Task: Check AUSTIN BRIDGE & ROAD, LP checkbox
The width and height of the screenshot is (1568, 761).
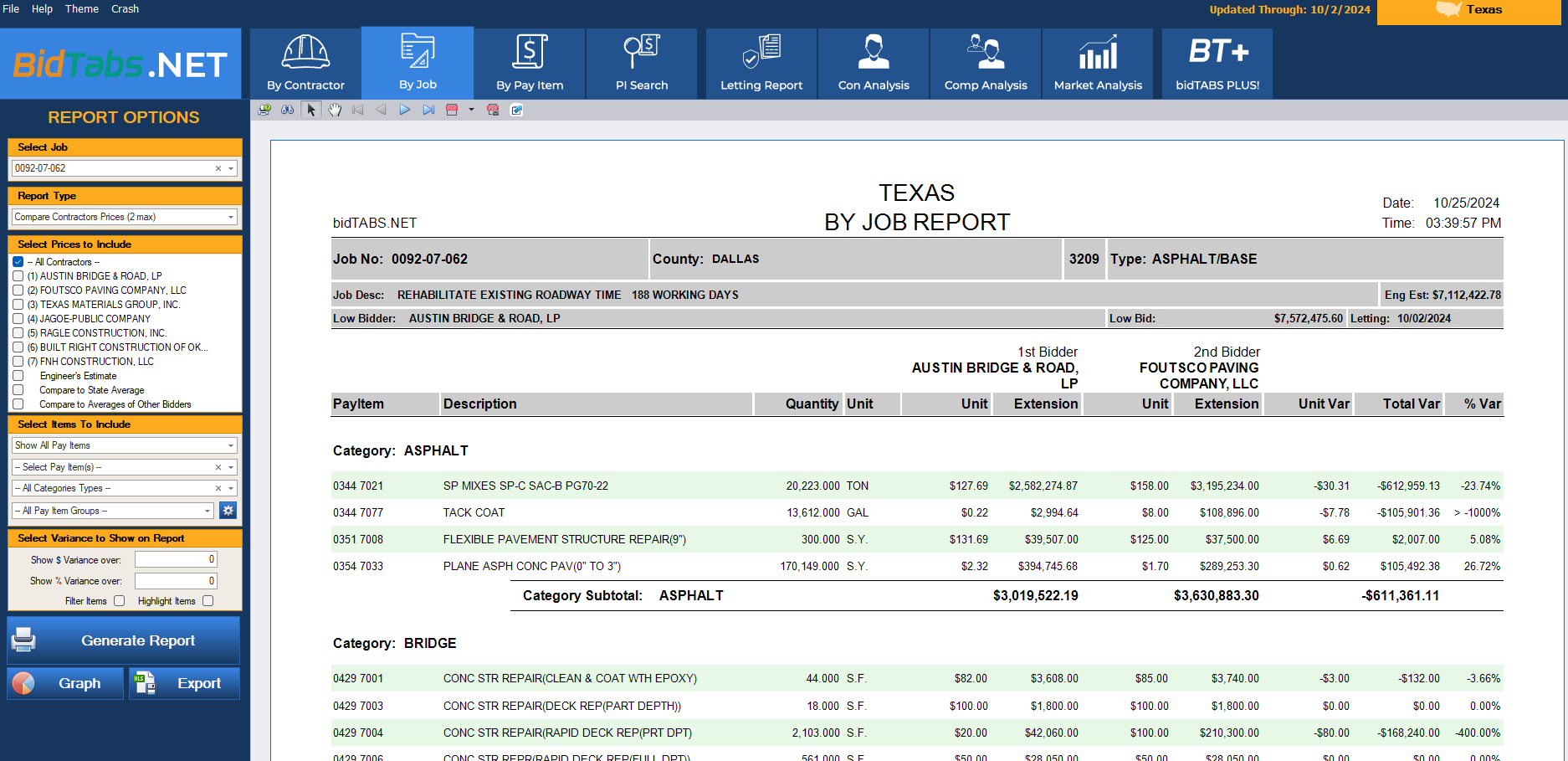Action: [18, 276]
